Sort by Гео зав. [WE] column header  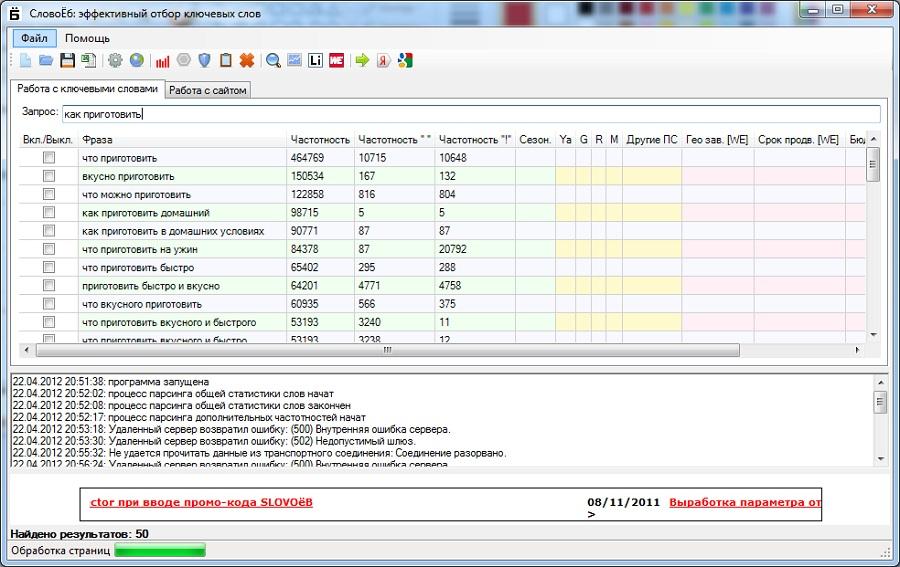click(x=717, y=139)
